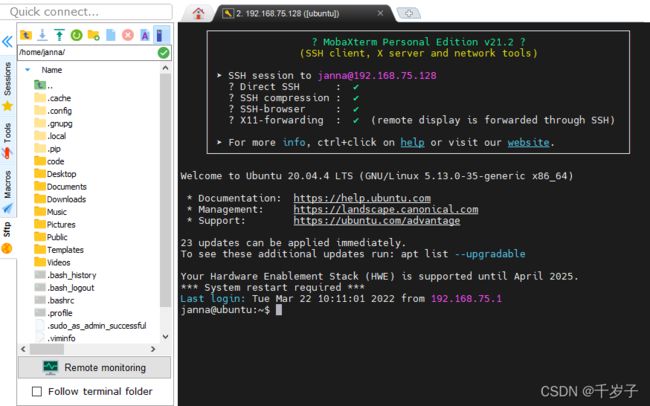Select the '..' parent folder entry
The height and width of the screenshot is (406, 650).
click(x=44, y=85)
